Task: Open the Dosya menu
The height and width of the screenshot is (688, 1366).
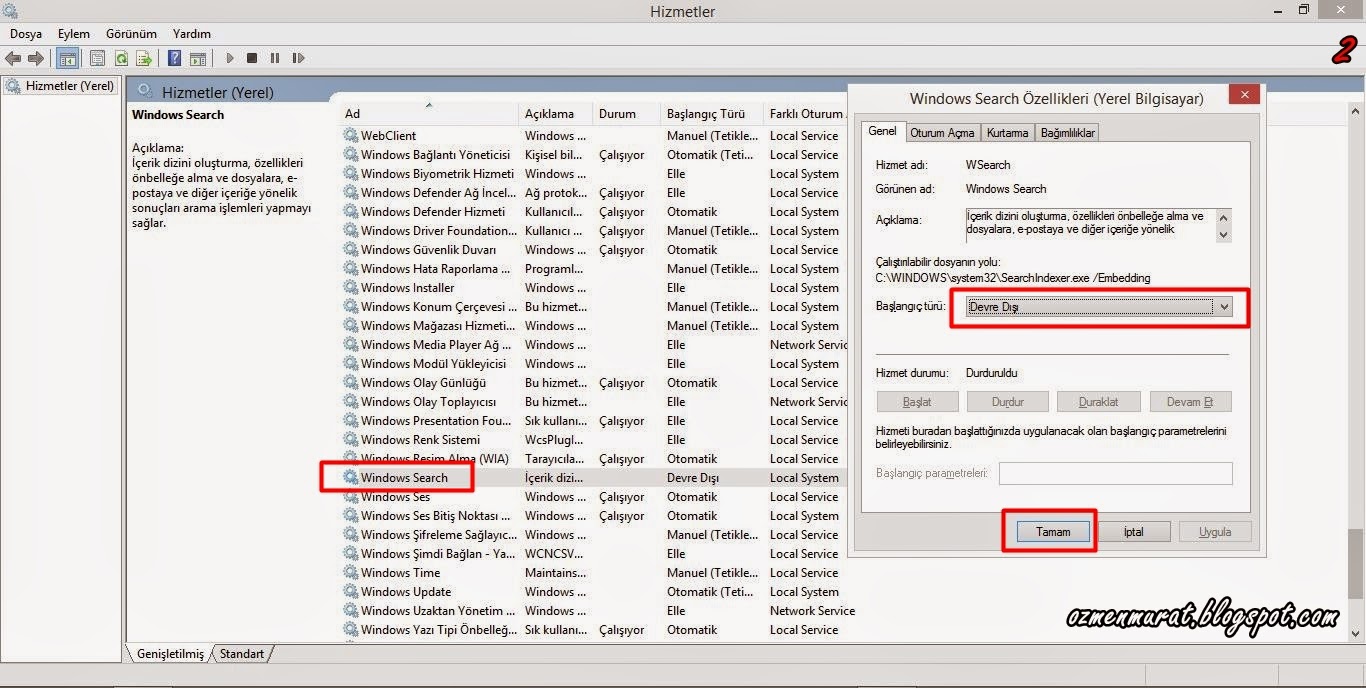Action: [x=26, y=33]
